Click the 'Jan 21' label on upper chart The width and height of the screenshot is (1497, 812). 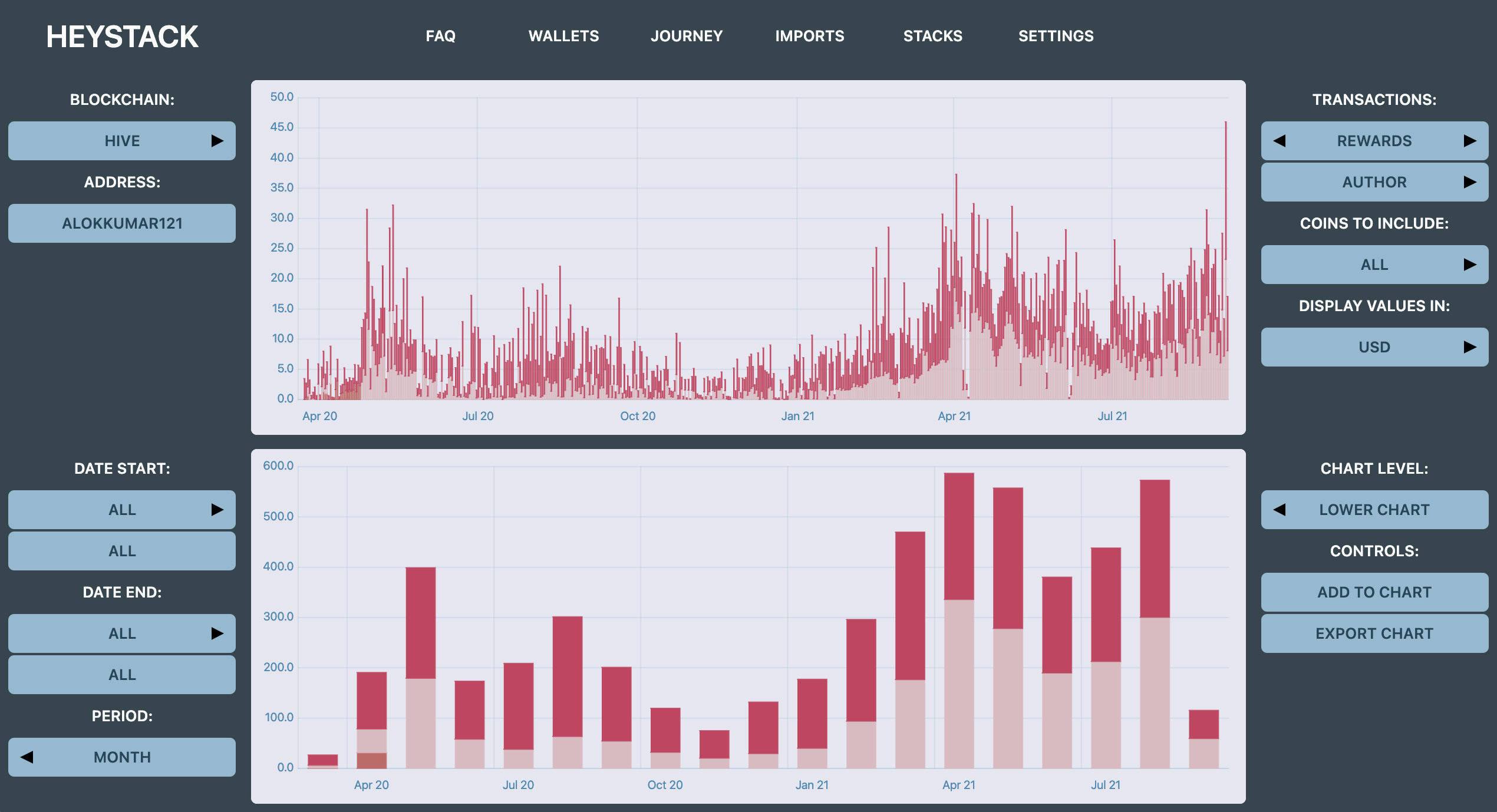tap(798, 416)
